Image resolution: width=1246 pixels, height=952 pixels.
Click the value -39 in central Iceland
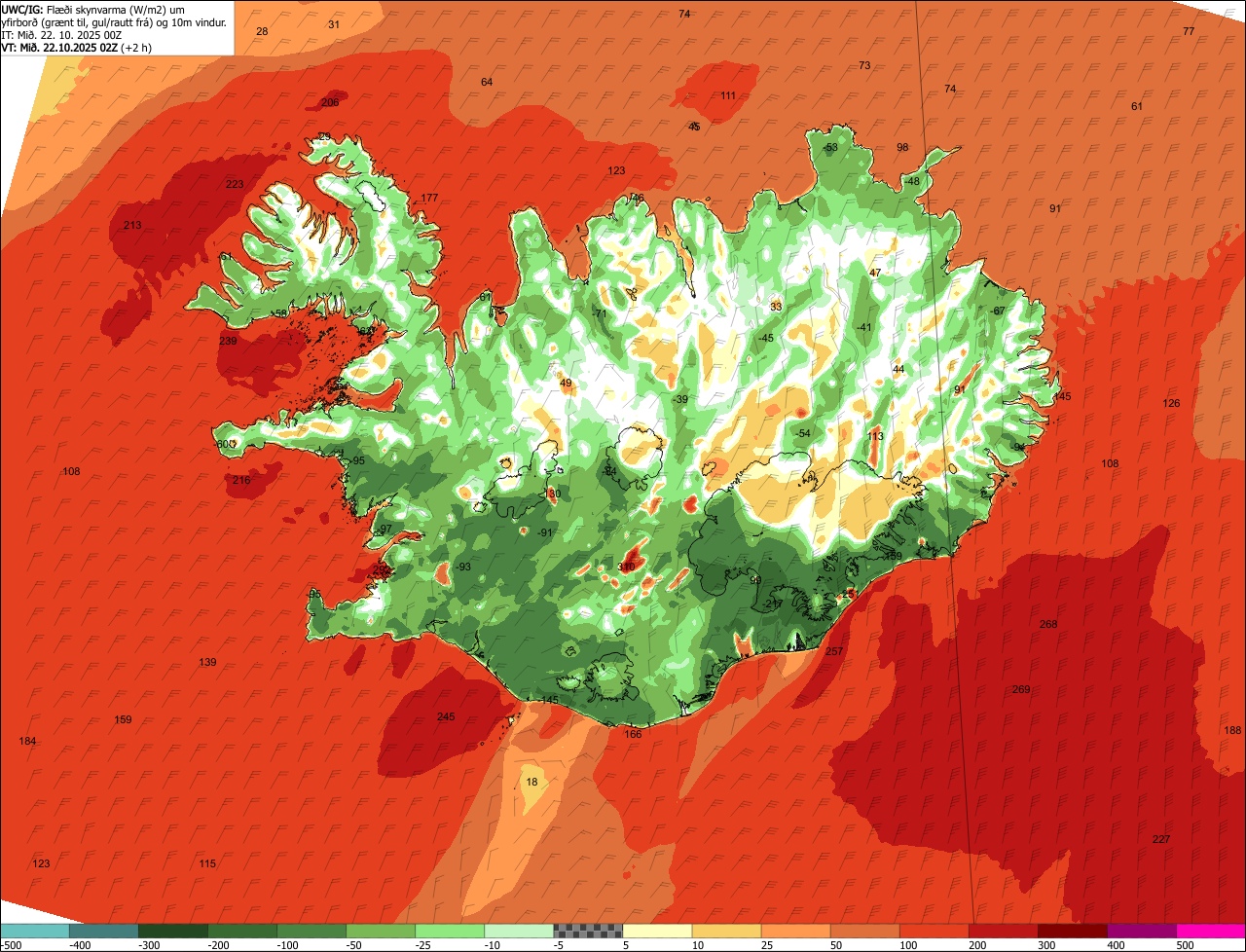[680, 399]
